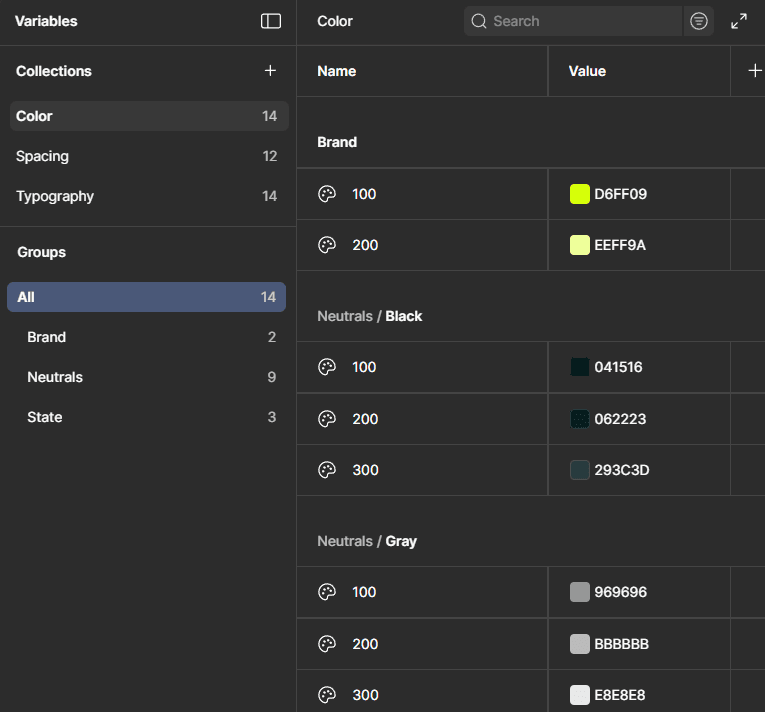
Task: Click the hex value 041516
Action: [618, 367]
